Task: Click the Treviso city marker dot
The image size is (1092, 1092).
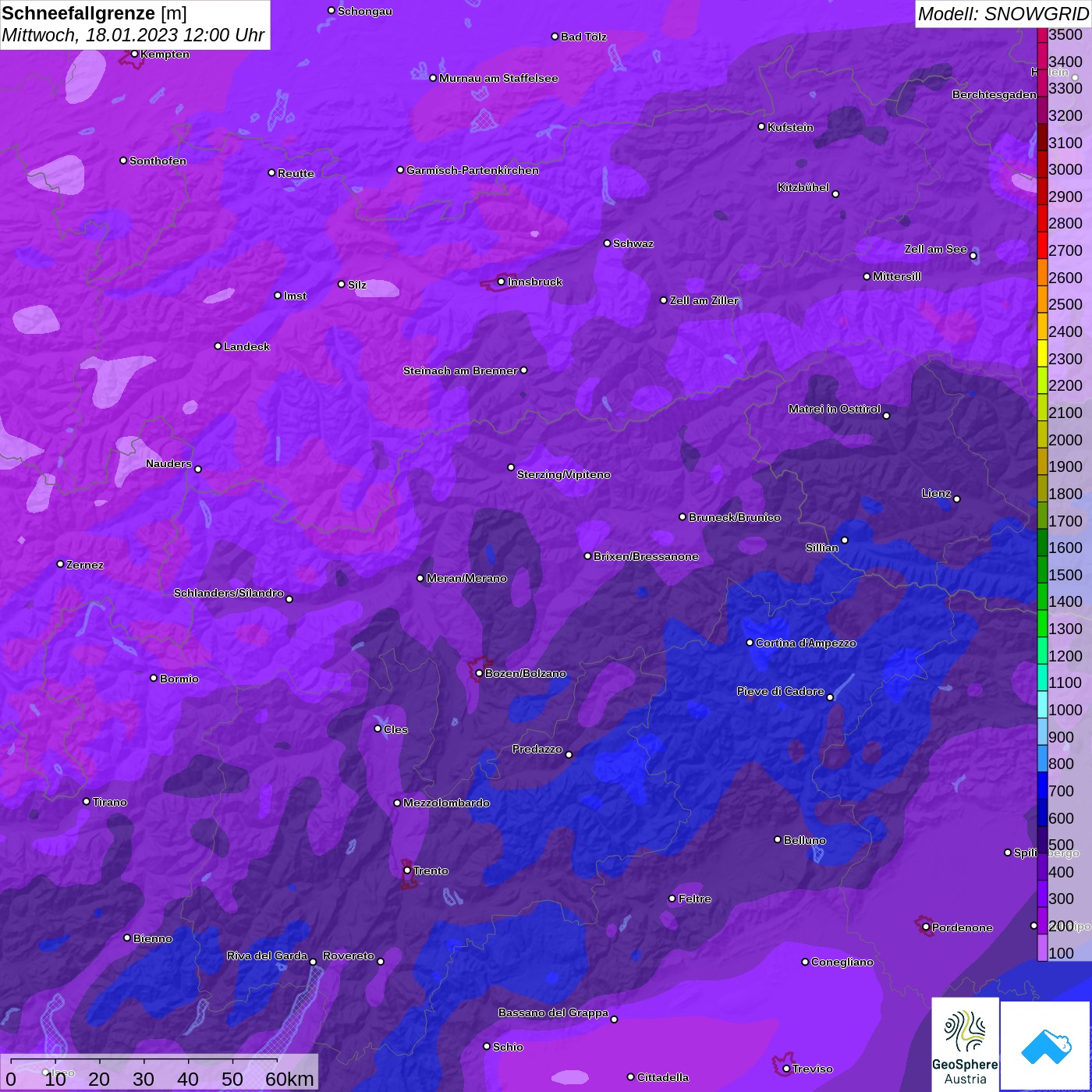Action: click(x=786, y=1069)
